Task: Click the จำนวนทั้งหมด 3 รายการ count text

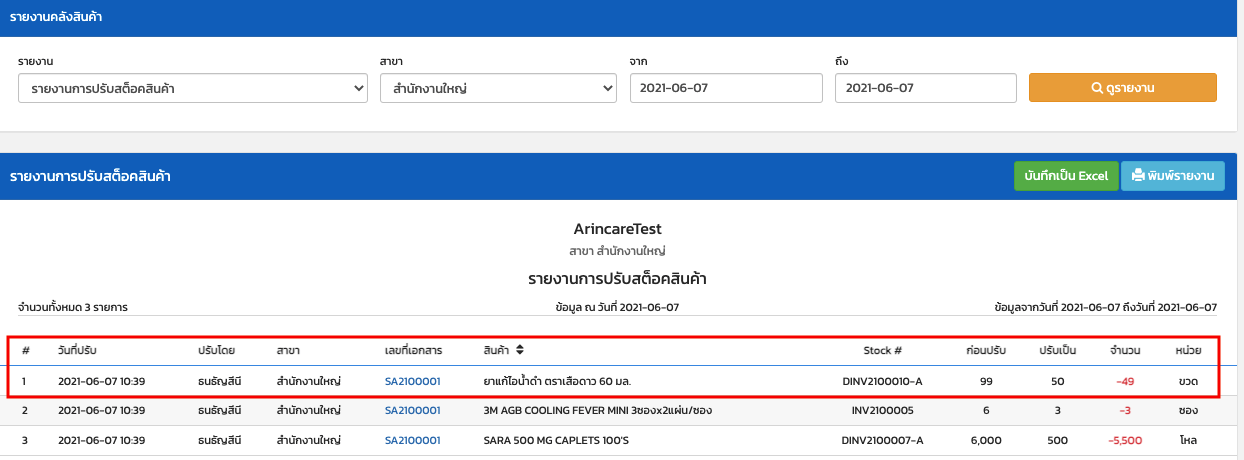Action: (x=73, y=307)
